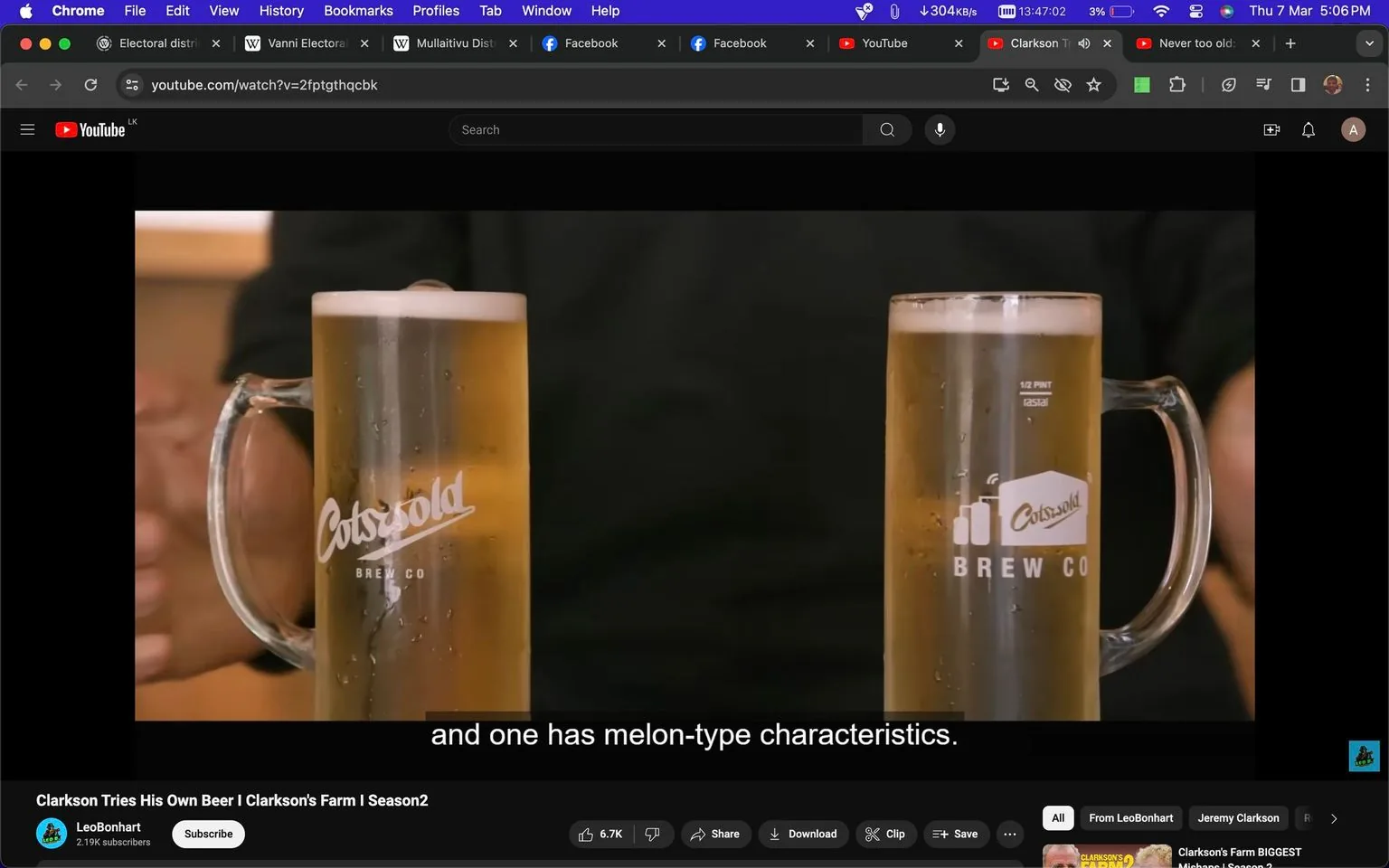Image resolution: width=1389 pixels, height=868 pixels.
Task: Open the Create video icon
Action: [x=1271, y=129]
